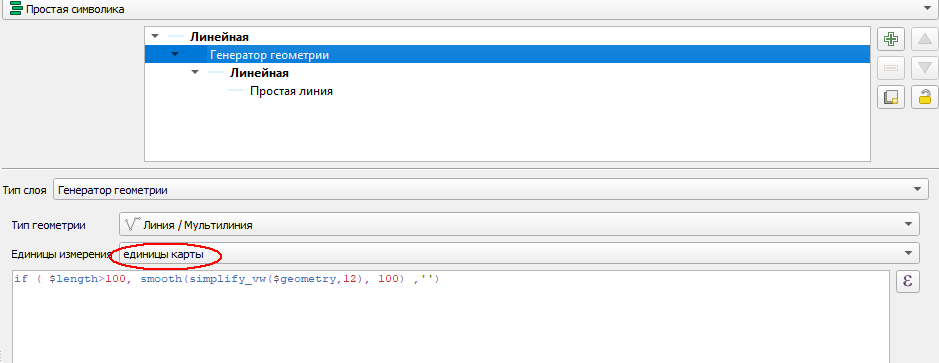This screenshot has height=363, width=939.
Task: Click the Тип геометрии label
Action: pyautogui.click(x=49, y=226)
